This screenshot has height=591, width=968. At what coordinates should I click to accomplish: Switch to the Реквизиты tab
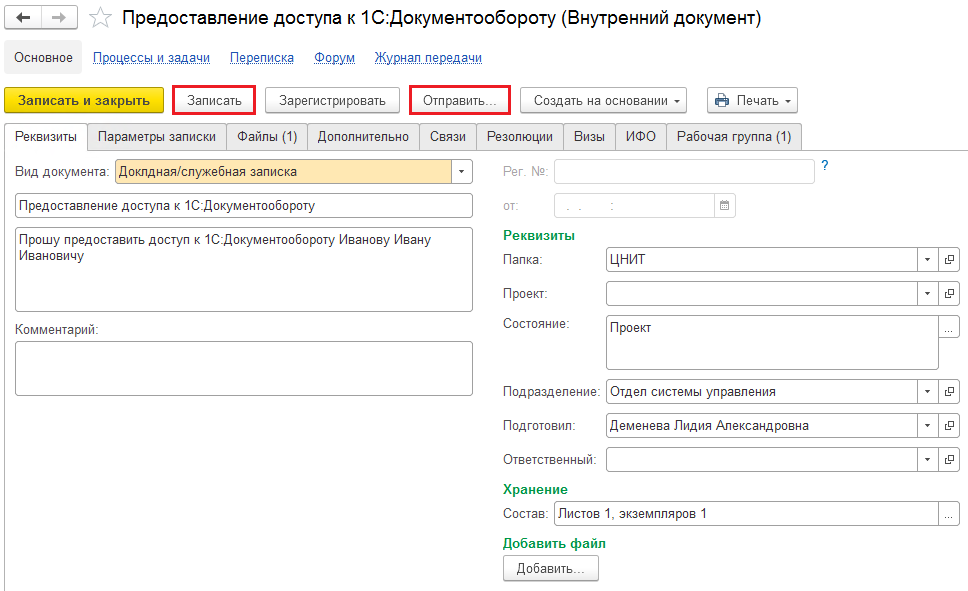click(x=46, y=136)
